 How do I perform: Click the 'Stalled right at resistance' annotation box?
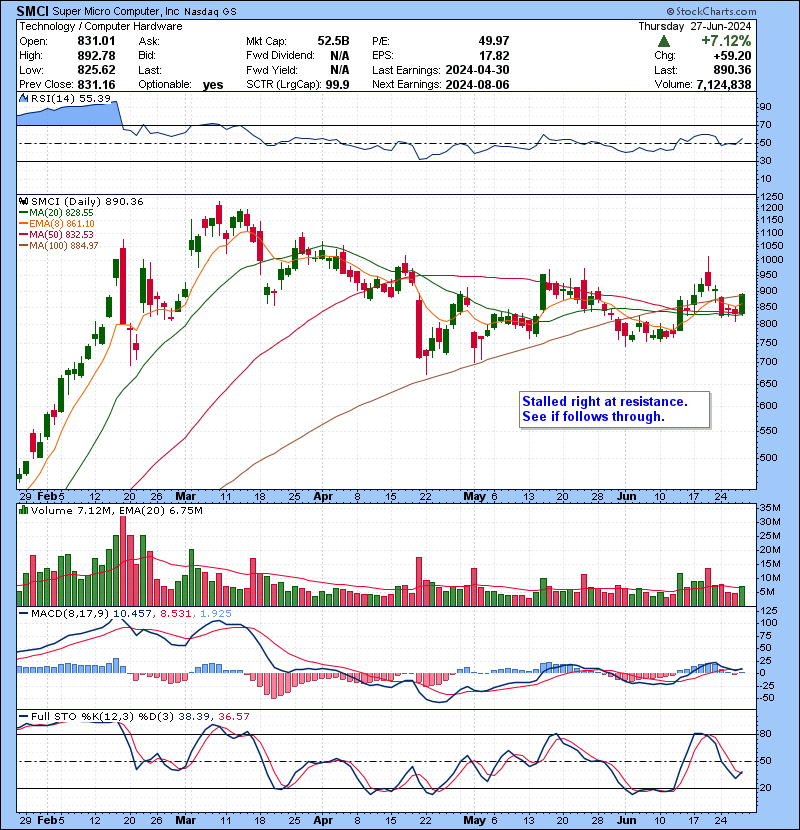(614, 409)
